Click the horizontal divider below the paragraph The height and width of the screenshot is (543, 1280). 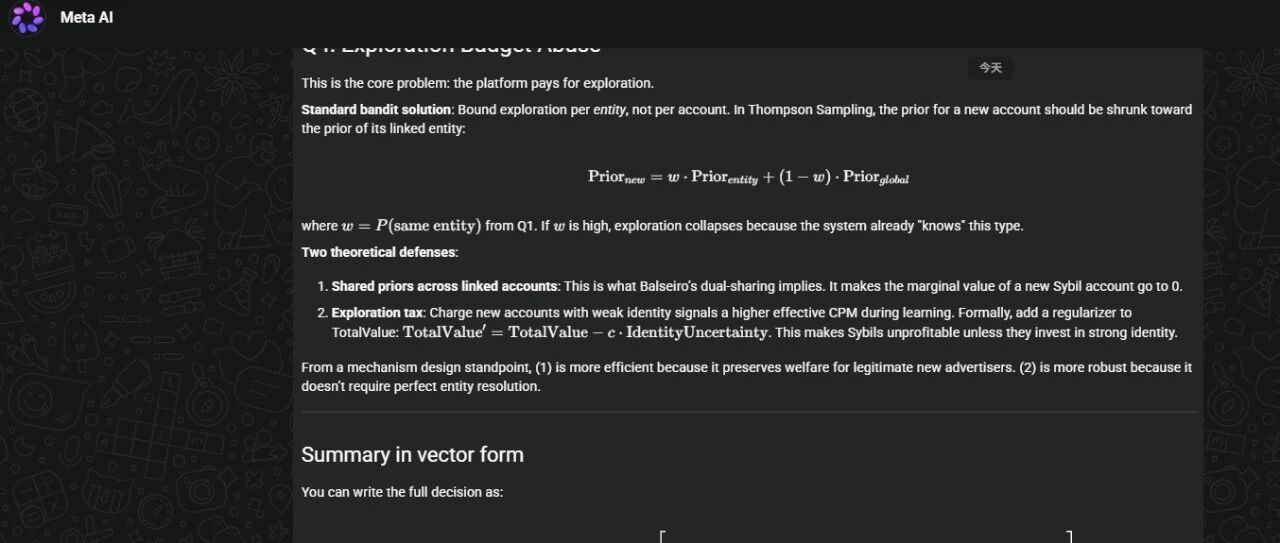click(x=748, y=412)
